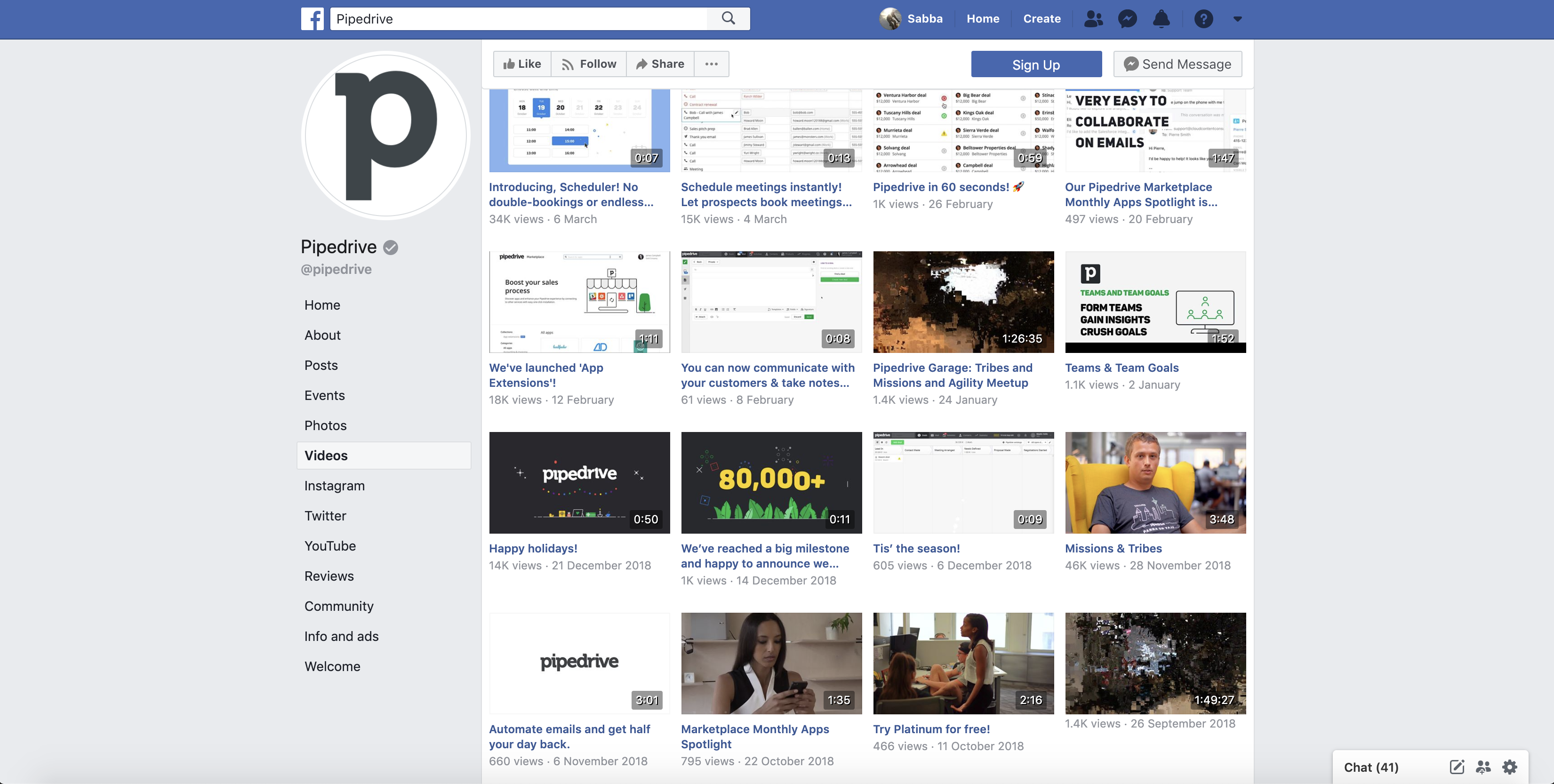
Task: Go to Home in top bar
Action: point(983,19)
